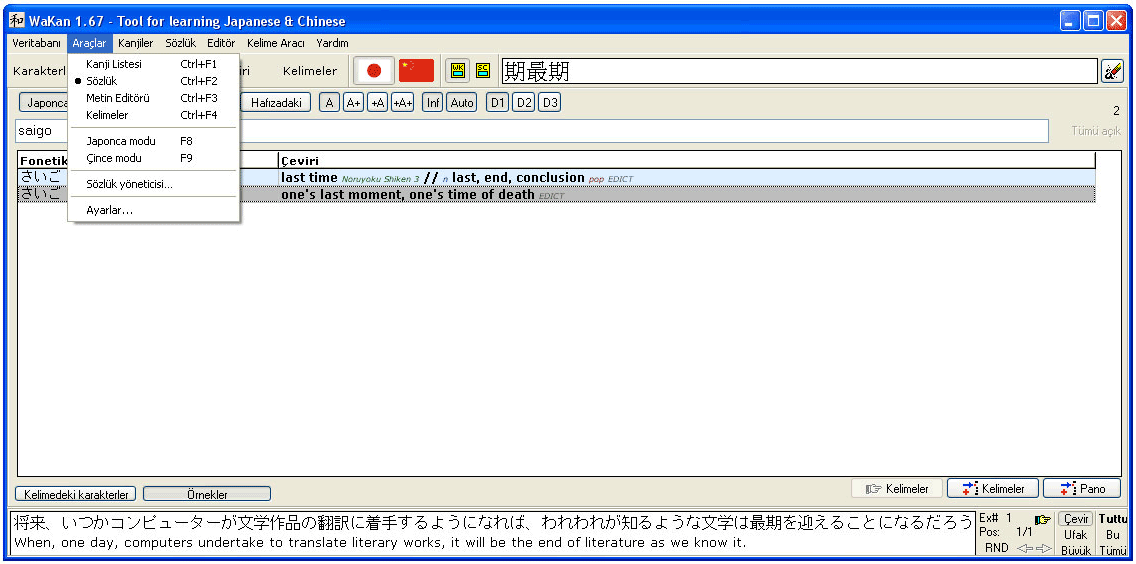Switch to Japanese mode via the Japan flag
1136x564 pixels.
pos(374,70)
